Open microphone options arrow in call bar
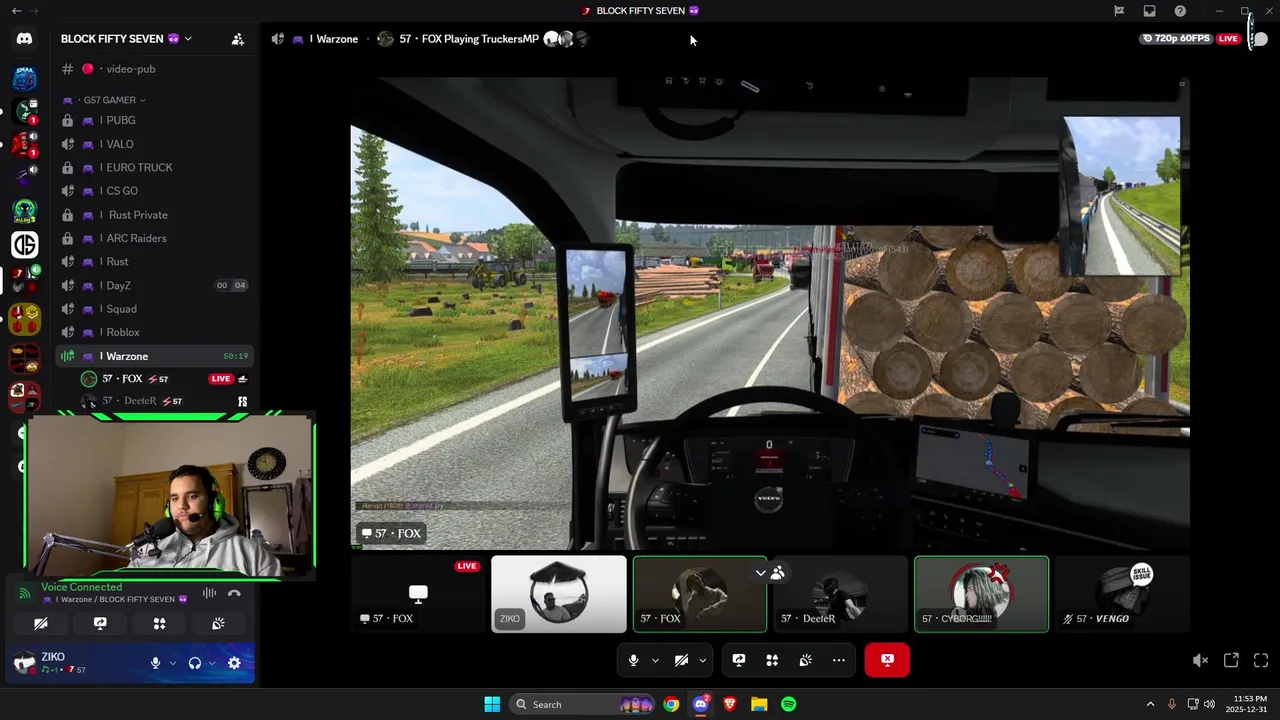The image size is (1280, 720). [655, 660]
